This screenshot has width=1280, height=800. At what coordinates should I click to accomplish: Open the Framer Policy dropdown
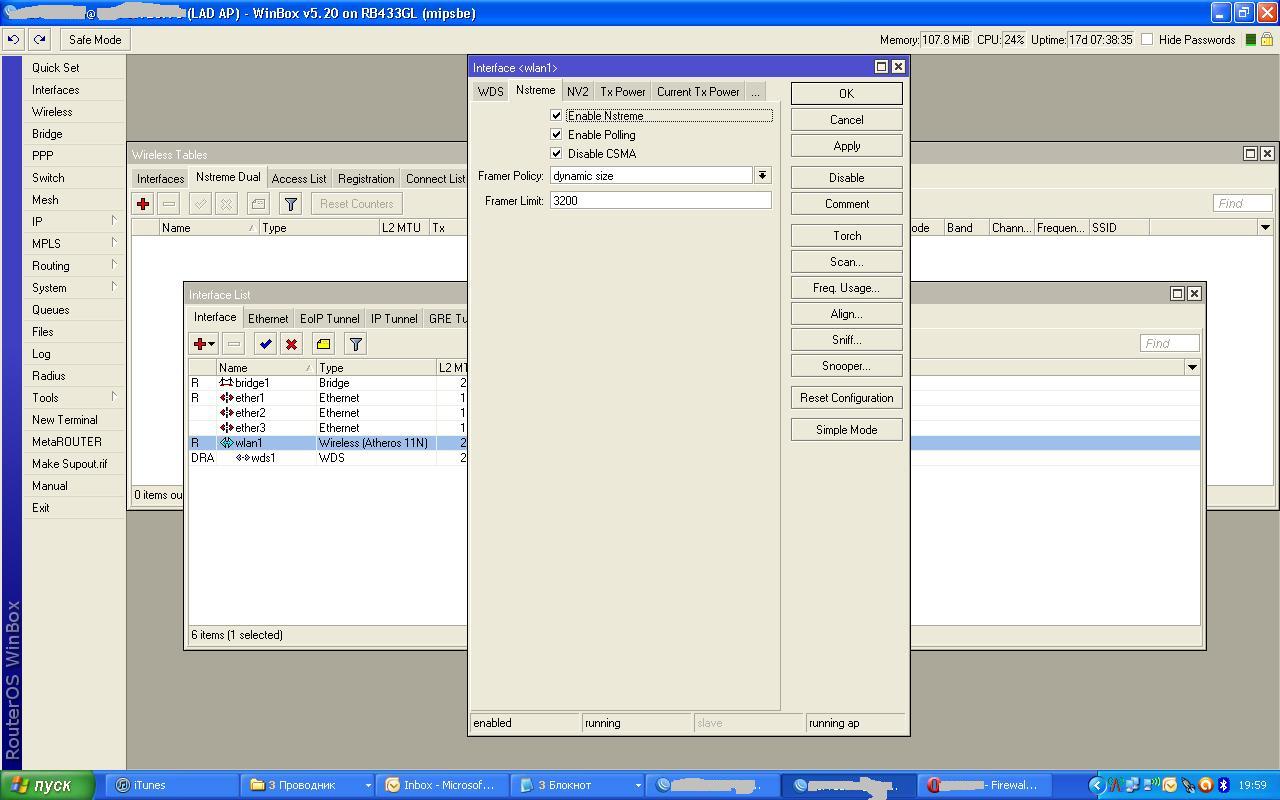tap(762, 176)
